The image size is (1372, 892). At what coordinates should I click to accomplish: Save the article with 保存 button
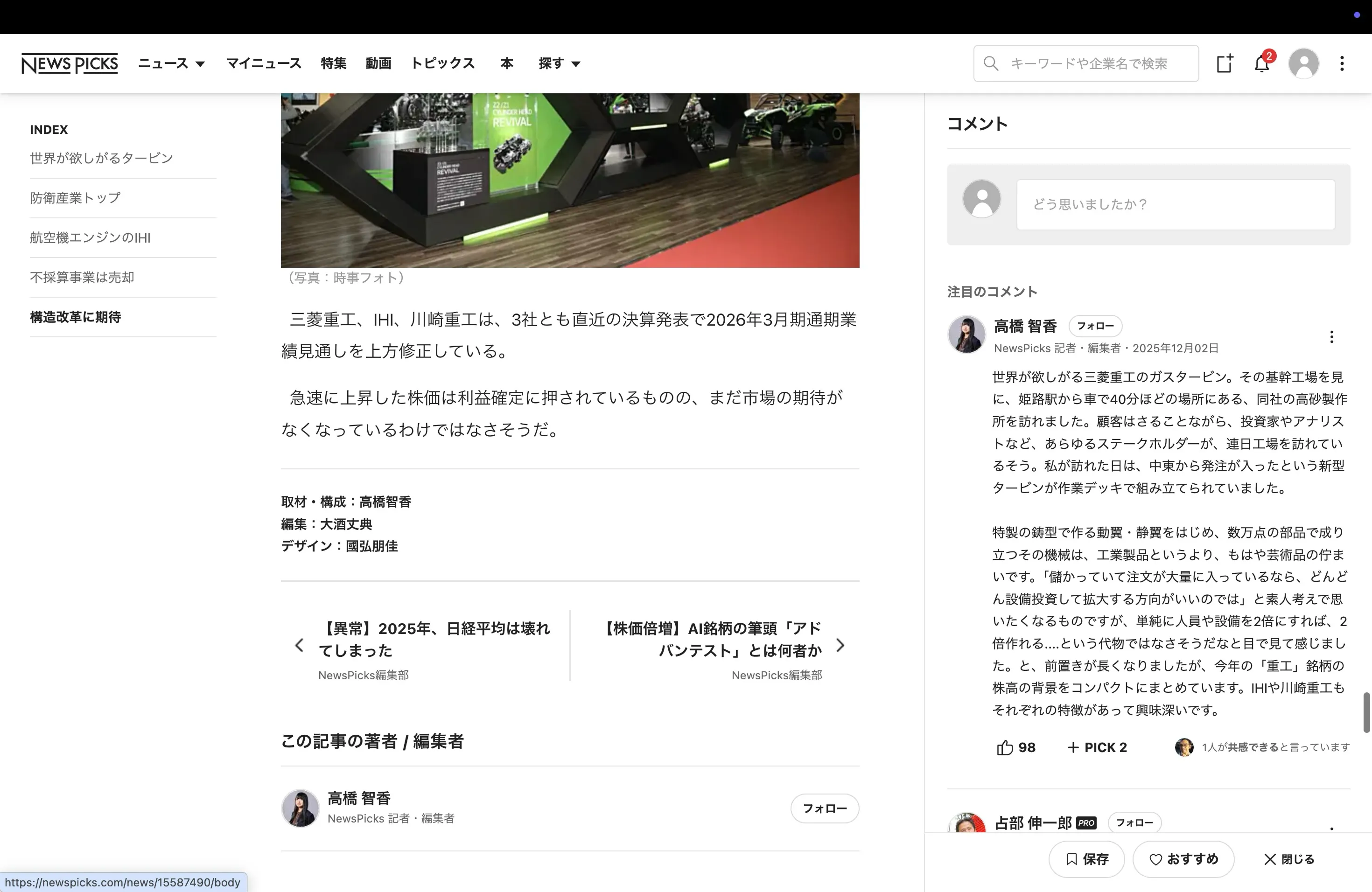(1086, 859)
